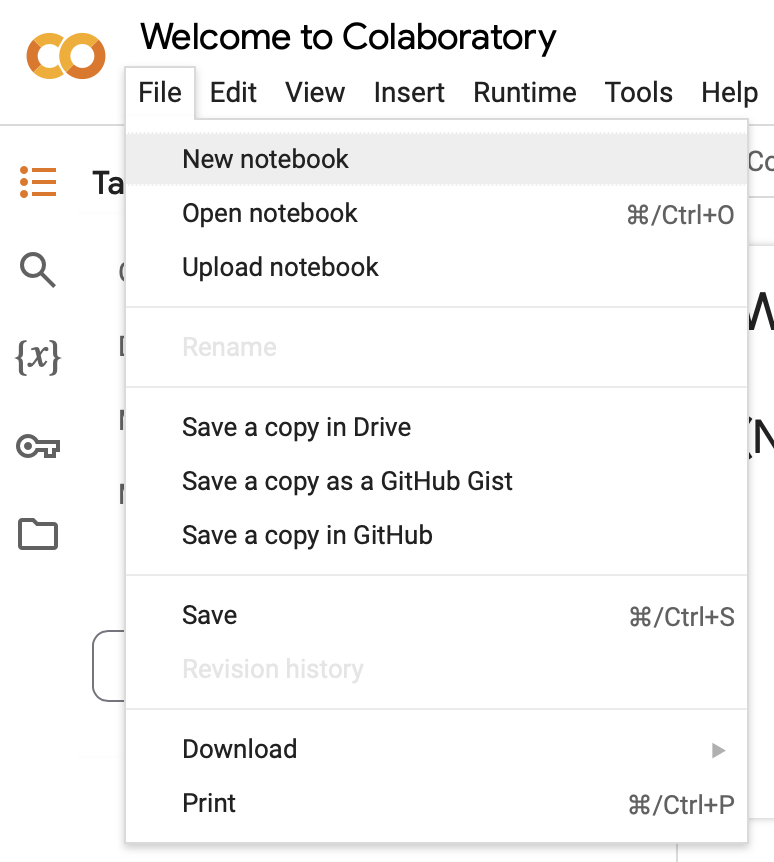Click "Save a copy in Drive"
Screen dimensions: 774x862
[x=296, y=427]
